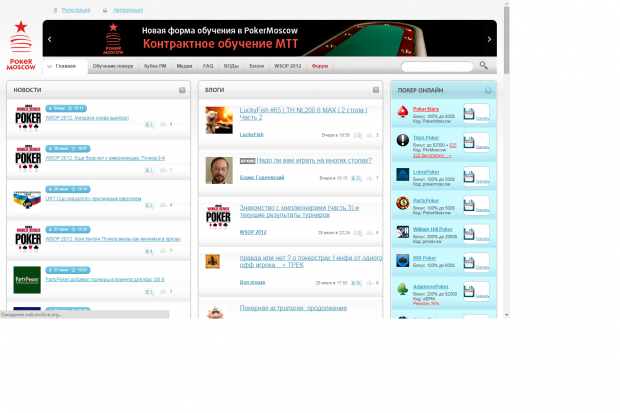The image size is (620, 413).
Task: Click the page vertical scrollbar thumb
Action: click(x=507, y=40)
